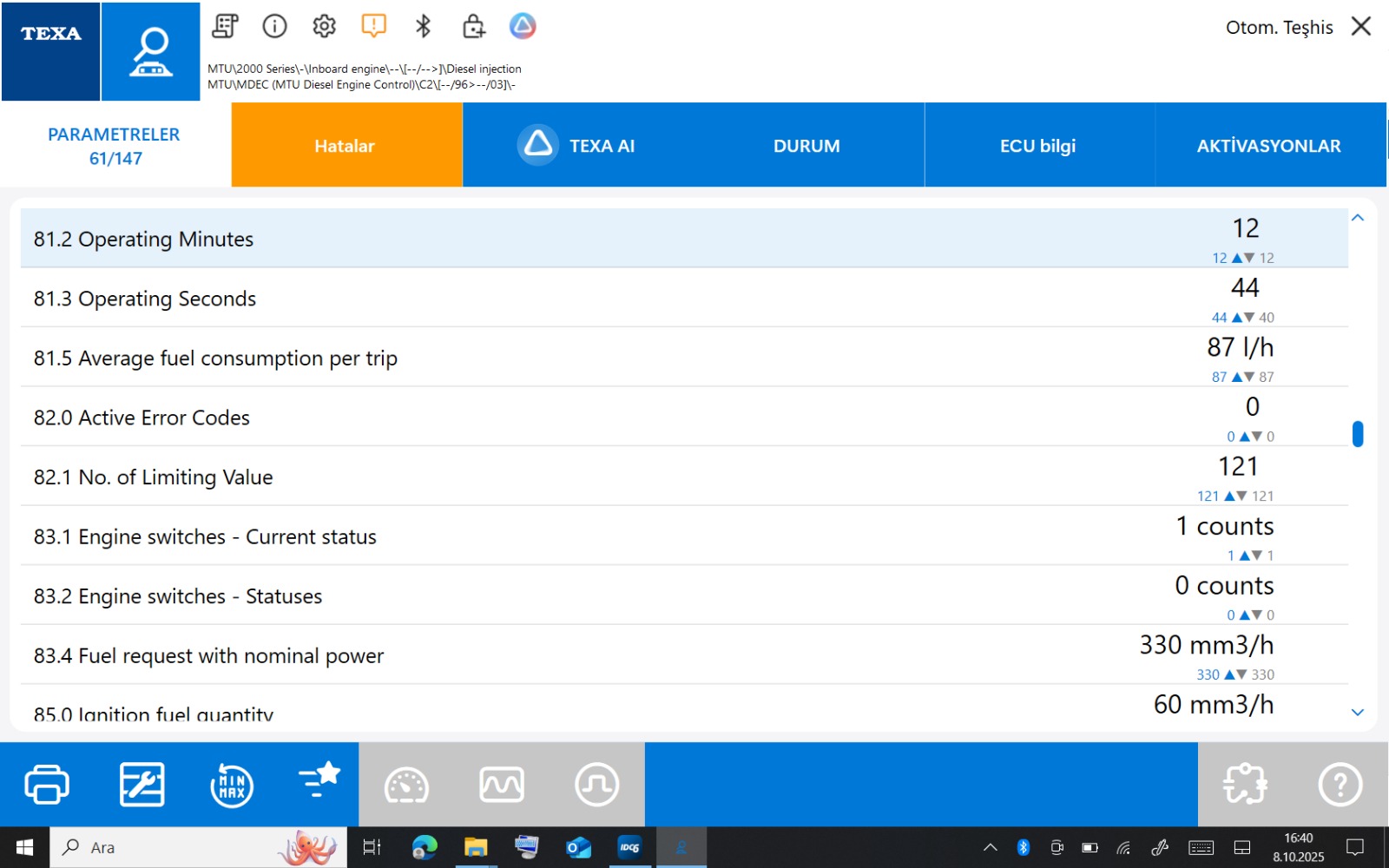Image resolution: width=1389 pixels, height=868 pixels.
Task: Open the Hatalar tab
Action: tap(346, 146)
